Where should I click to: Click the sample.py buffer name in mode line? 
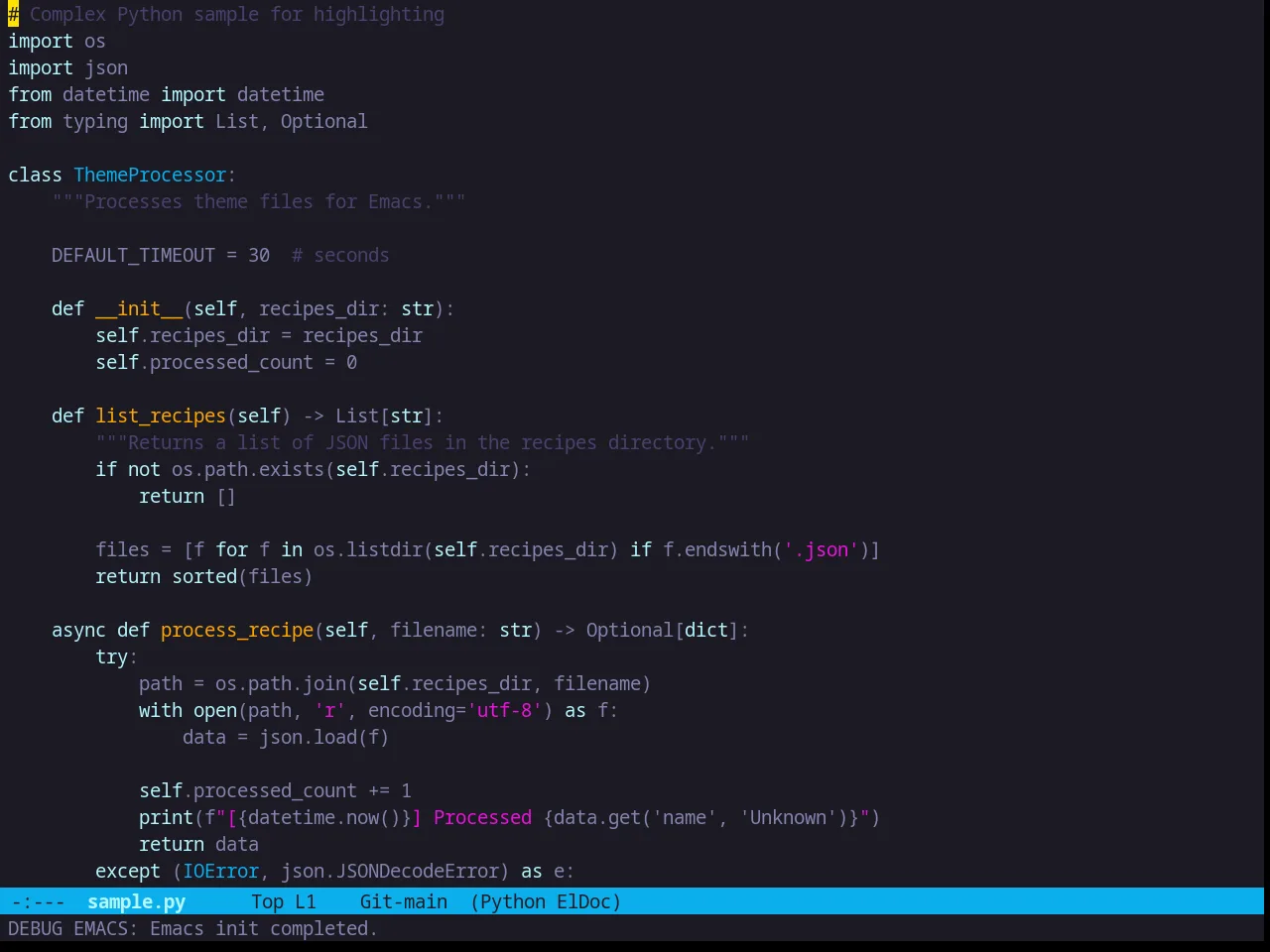136,901
